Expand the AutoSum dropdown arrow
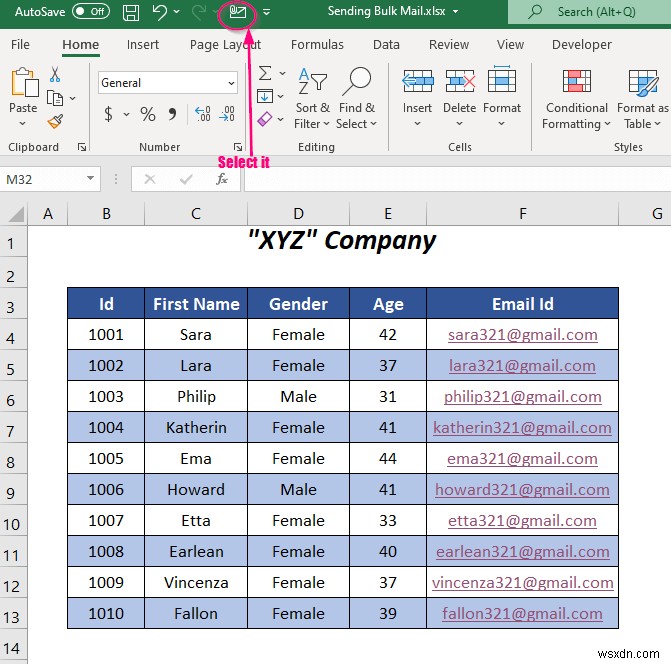This screenshot has height=664, width=671. pyautogui.click(x=282, y=74)
